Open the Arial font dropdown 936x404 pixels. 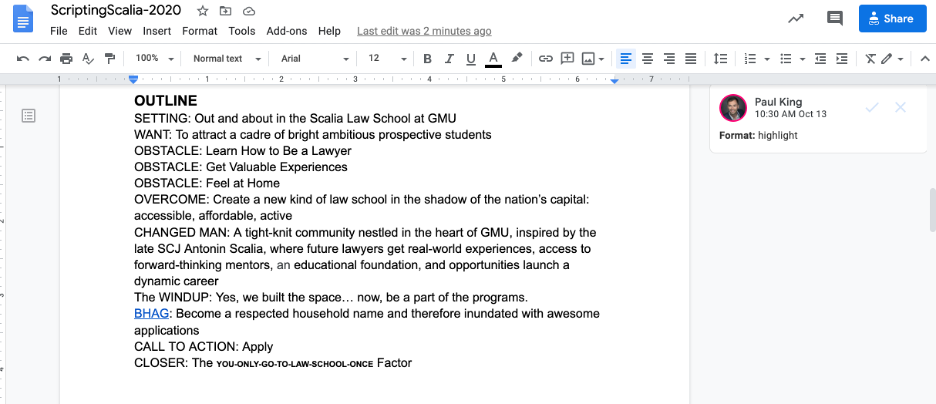(314, 58)
